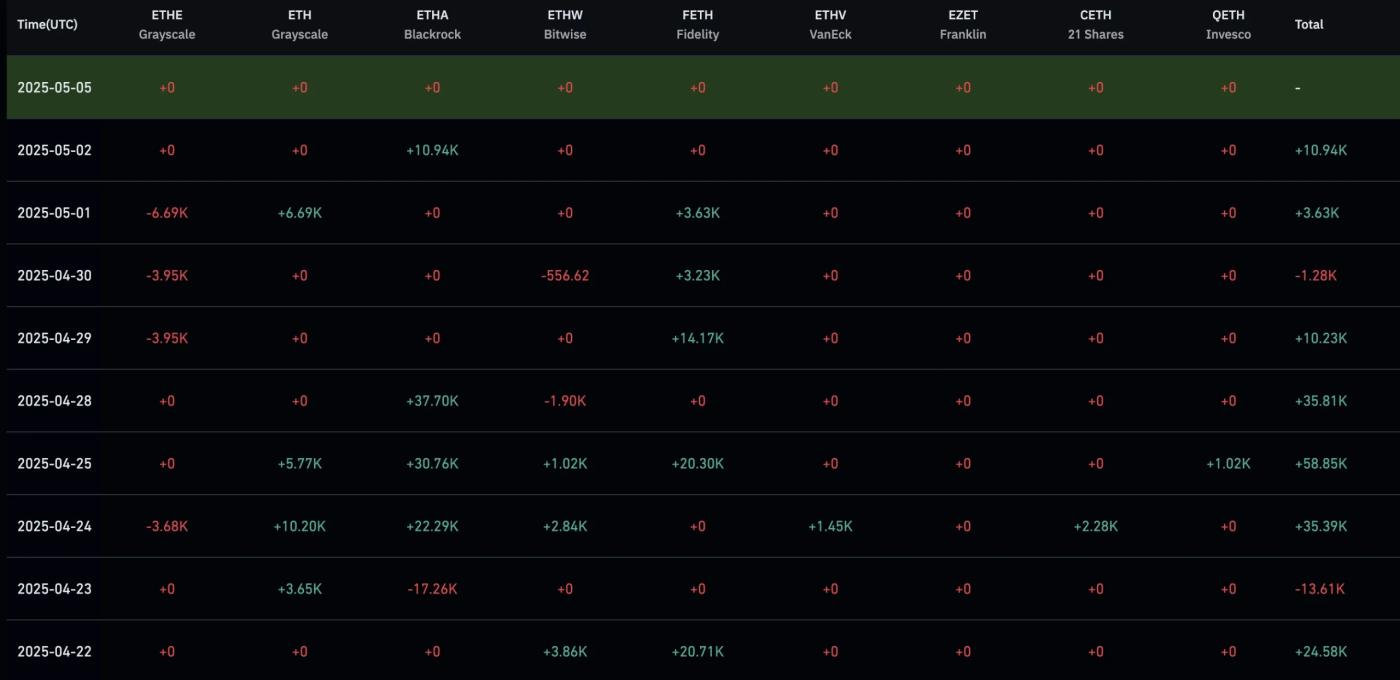Click the FETH Fidelity column header
The height and width of the screenshot is (680, 1400).
coord(697,25)
